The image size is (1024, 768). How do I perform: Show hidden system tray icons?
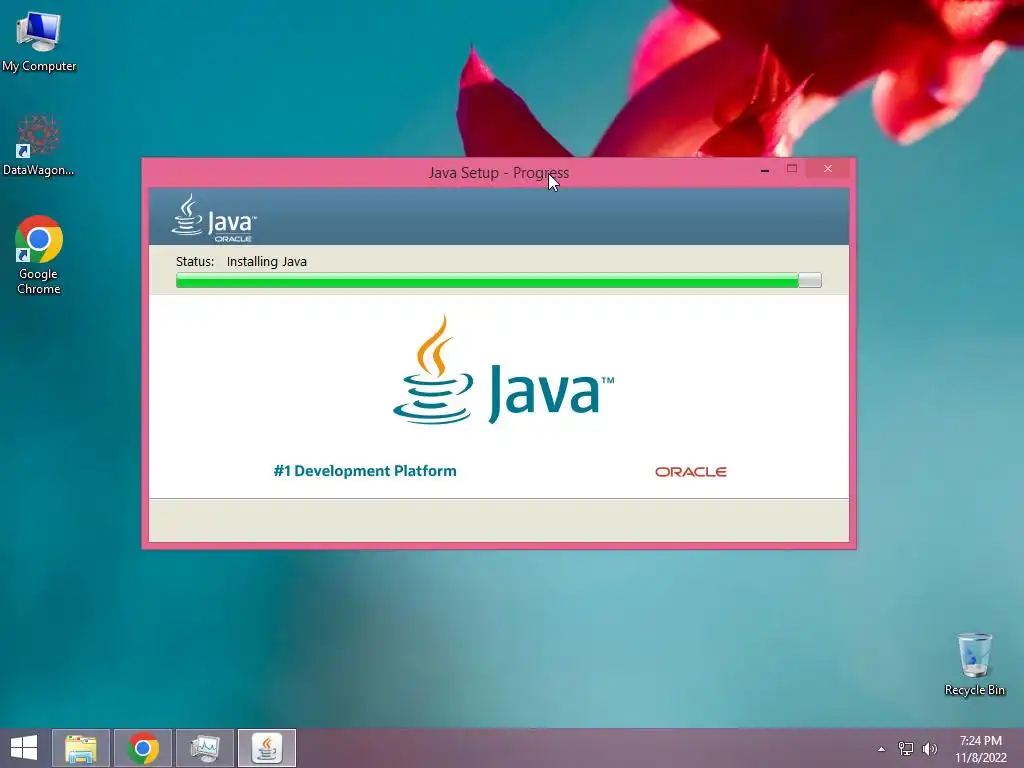click(x=882, y=749)
